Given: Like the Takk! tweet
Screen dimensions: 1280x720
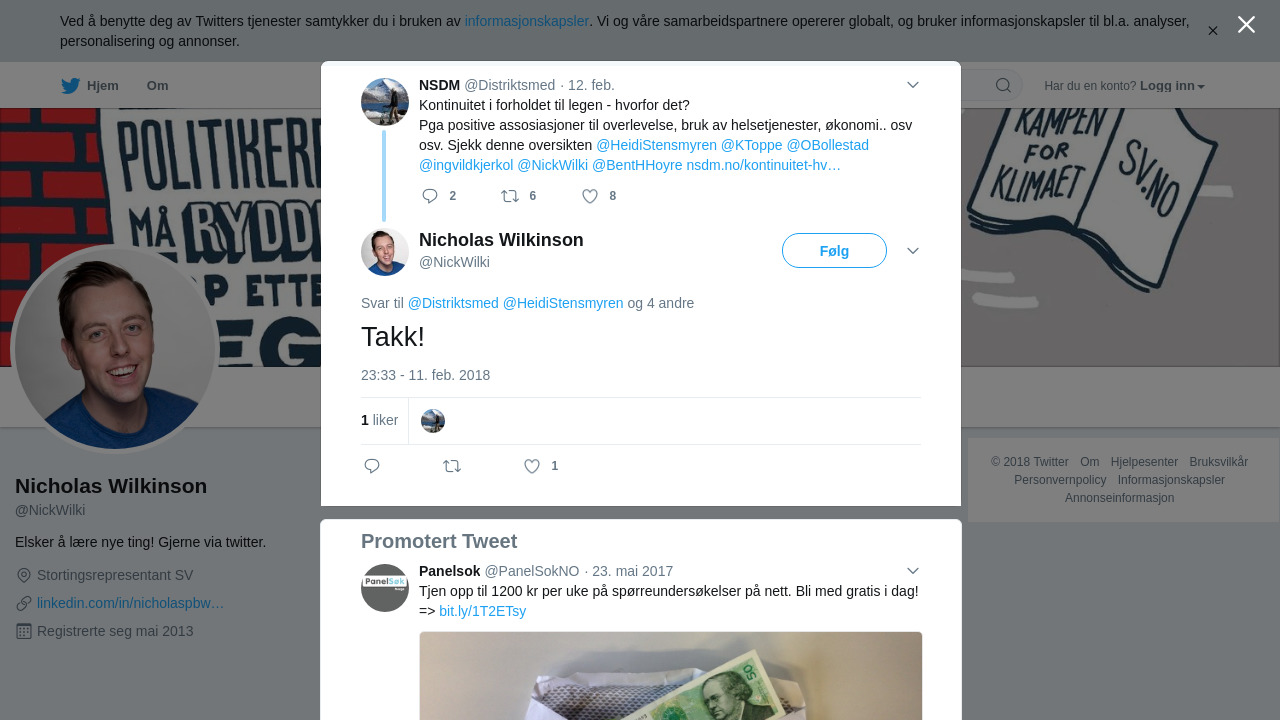Looking at the screenshot, I should (532, 466).
